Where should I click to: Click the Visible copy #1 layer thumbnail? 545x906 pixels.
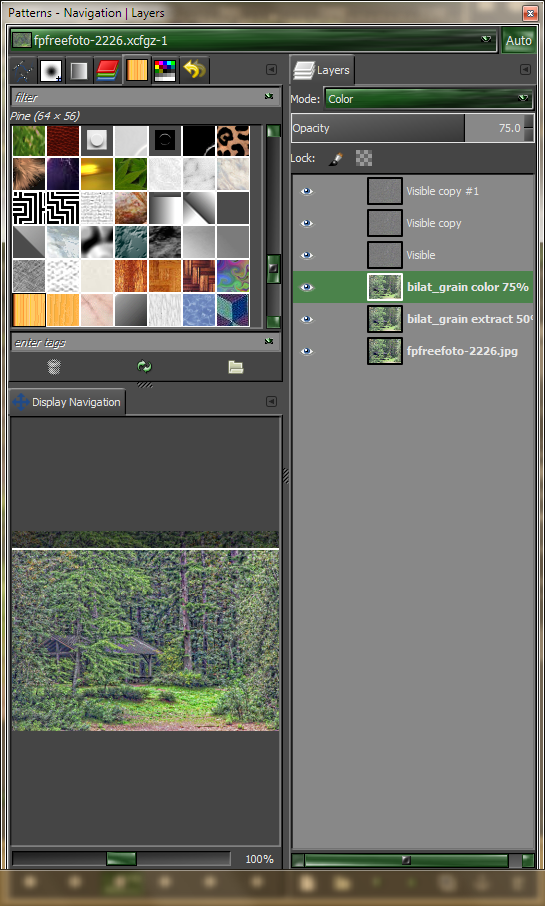pos(385,191)
